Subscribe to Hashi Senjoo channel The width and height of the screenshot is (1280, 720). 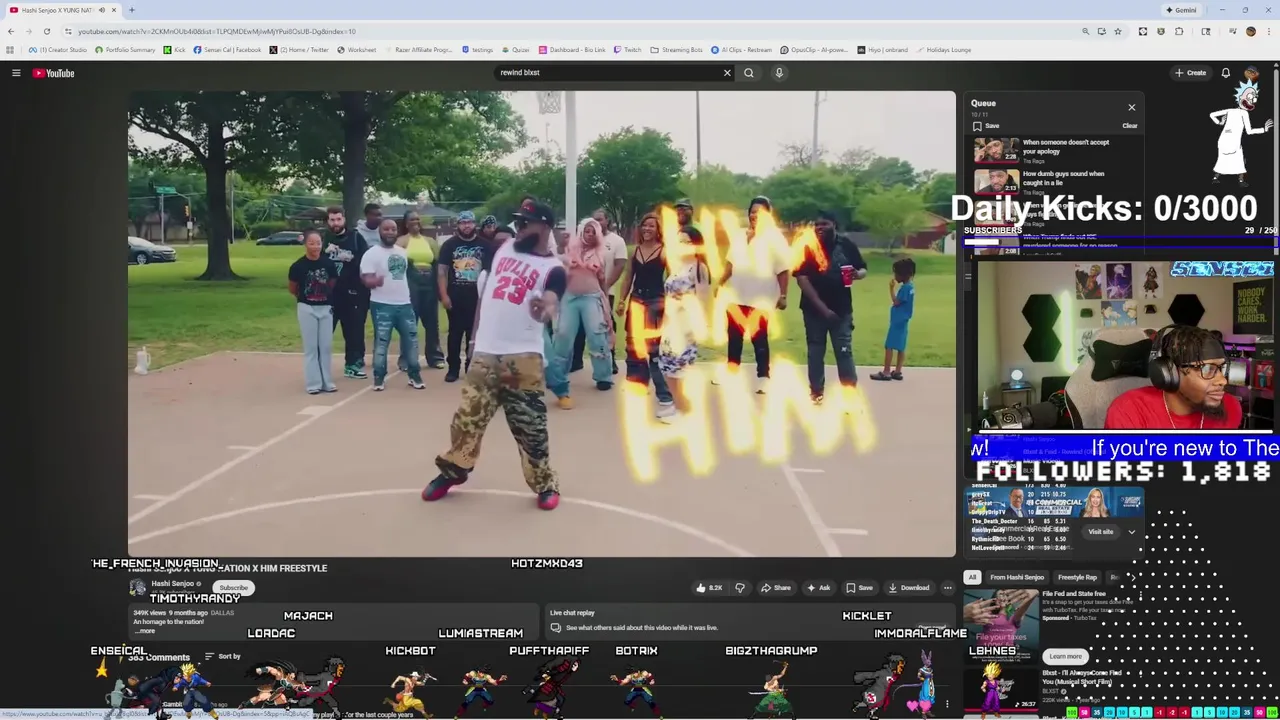(233, 588)
